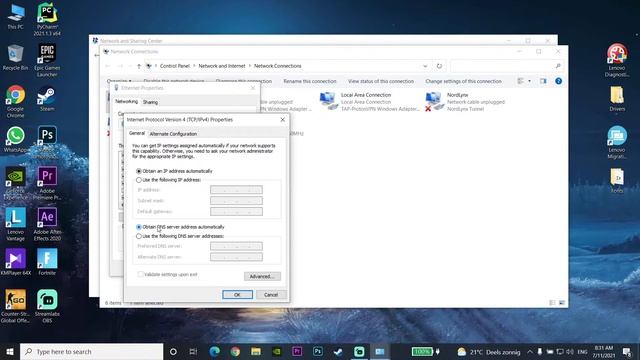The height and width of the screenshot is (360, 640).
Task: Show hidden system tray icons
Action: click(530, 351)
